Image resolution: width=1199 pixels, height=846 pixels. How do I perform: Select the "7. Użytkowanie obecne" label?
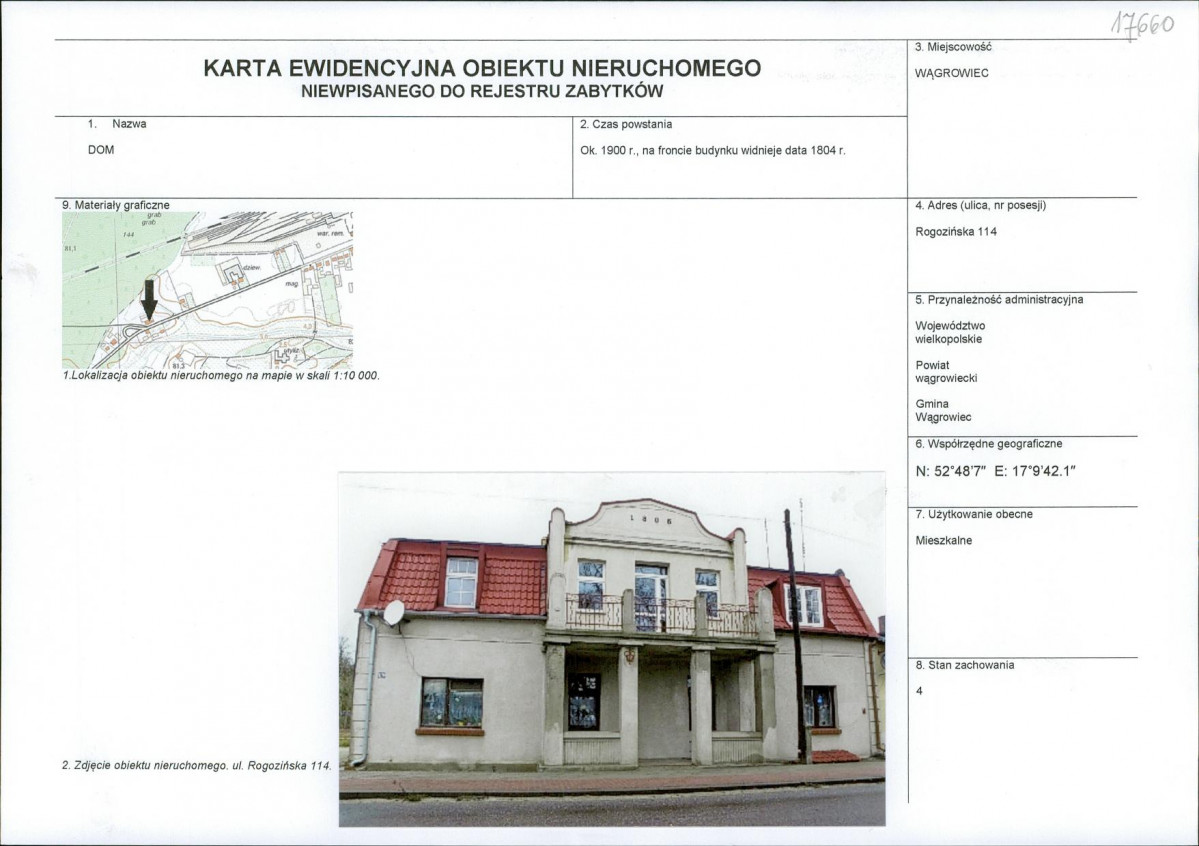pos(973,515)
